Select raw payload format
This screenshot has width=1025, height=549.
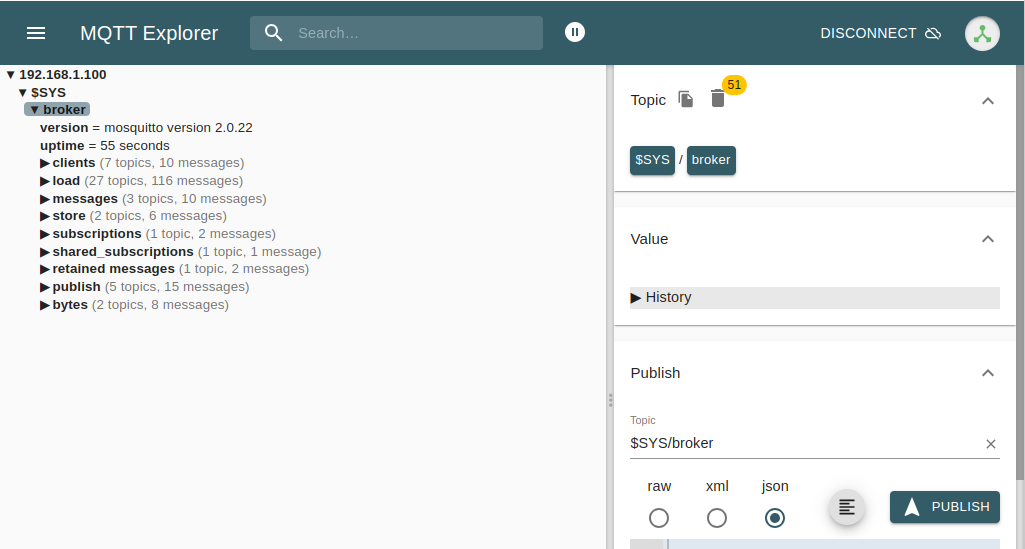(x=659, y=518)
